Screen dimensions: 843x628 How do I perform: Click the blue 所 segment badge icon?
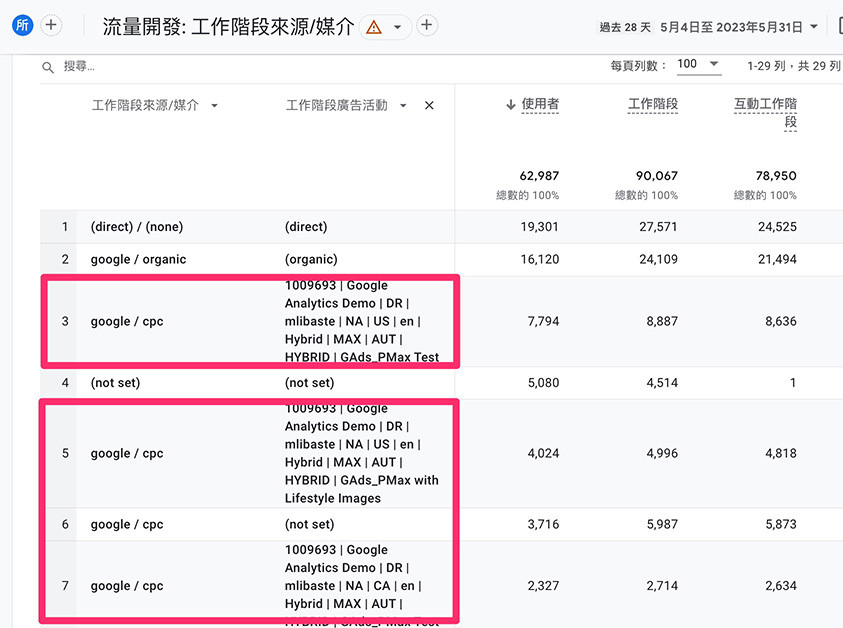point(23,25)
